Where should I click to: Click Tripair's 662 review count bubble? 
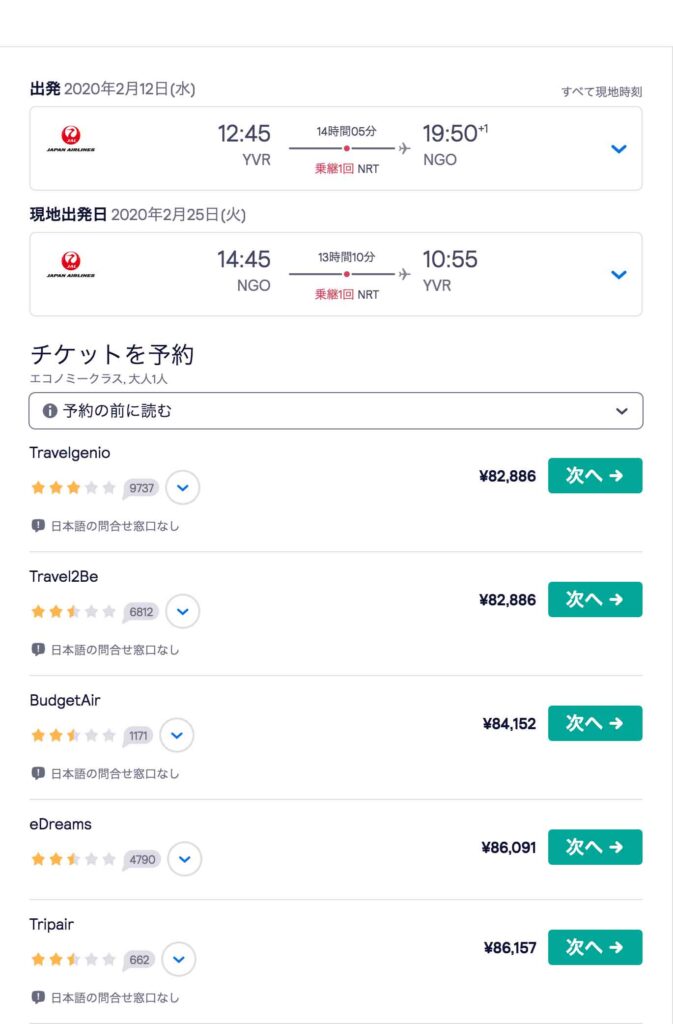[x=139, y=960]
